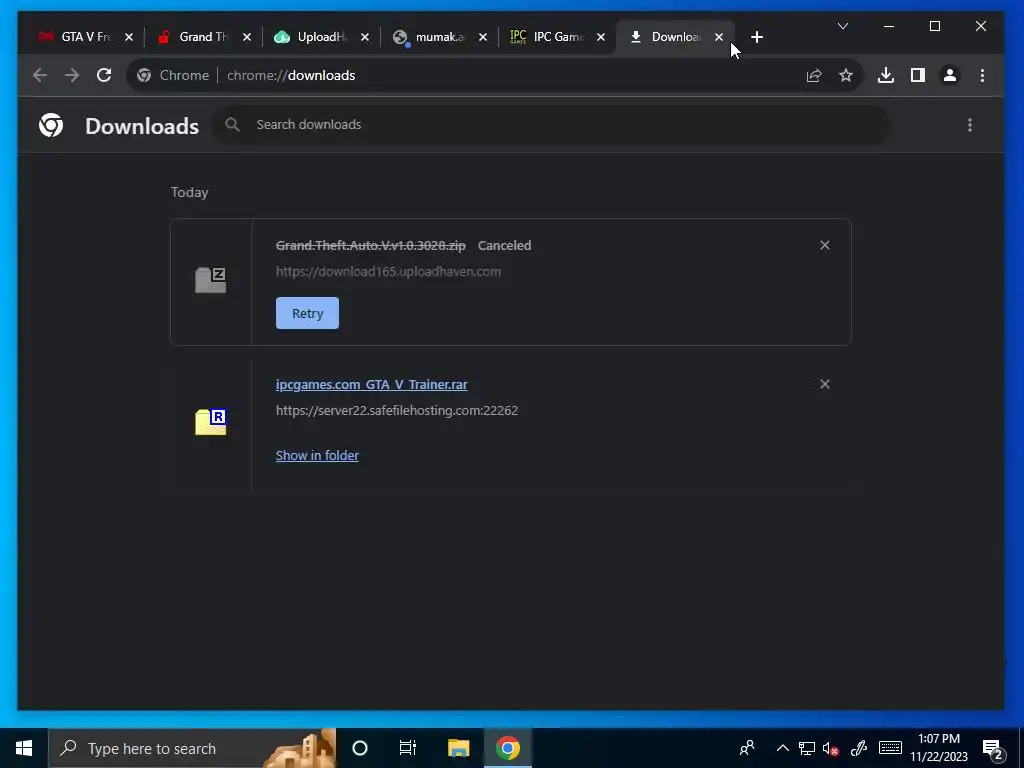Open a new browser tab

757,37
